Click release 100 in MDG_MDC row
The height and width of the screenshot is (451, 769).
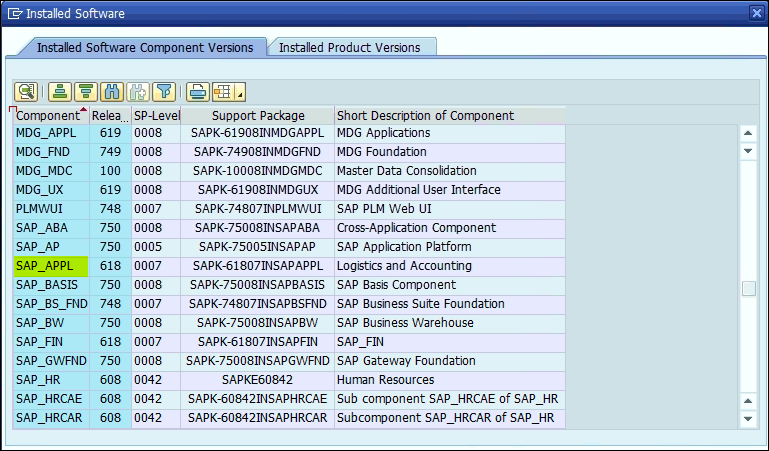[x=110, y=171]
